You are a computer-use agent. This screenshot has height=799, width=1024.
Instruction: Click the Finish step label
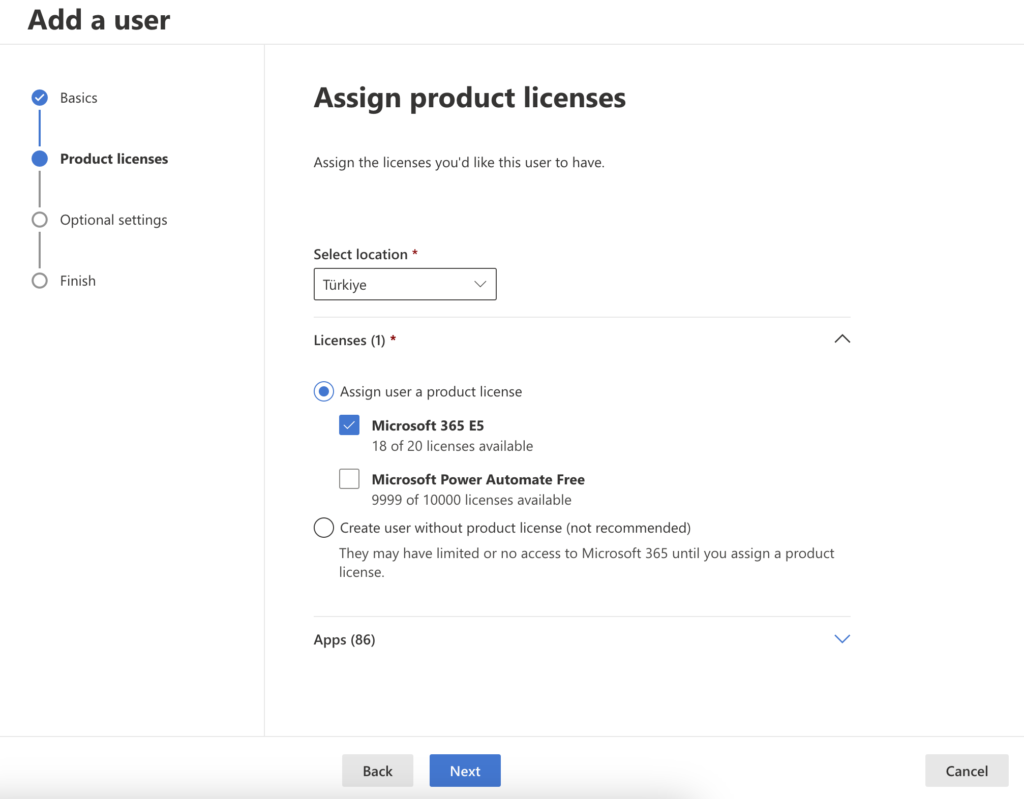coord(78,281)
